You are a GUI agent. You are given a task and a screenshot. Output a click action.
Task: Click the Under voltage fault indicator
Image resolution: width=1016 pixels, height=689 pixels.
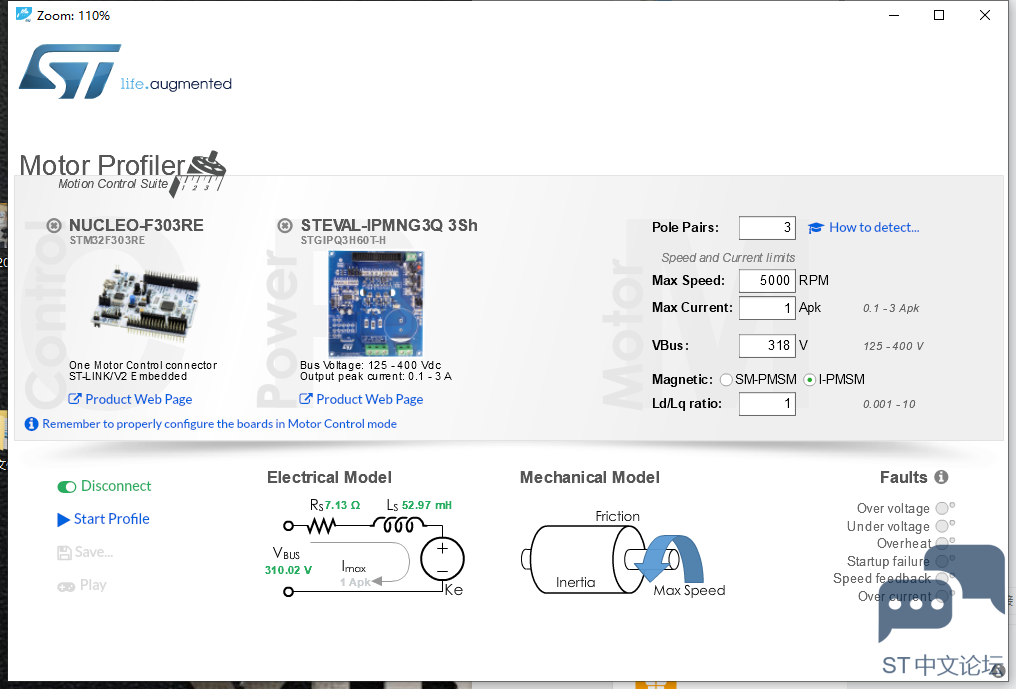(942, 526)
